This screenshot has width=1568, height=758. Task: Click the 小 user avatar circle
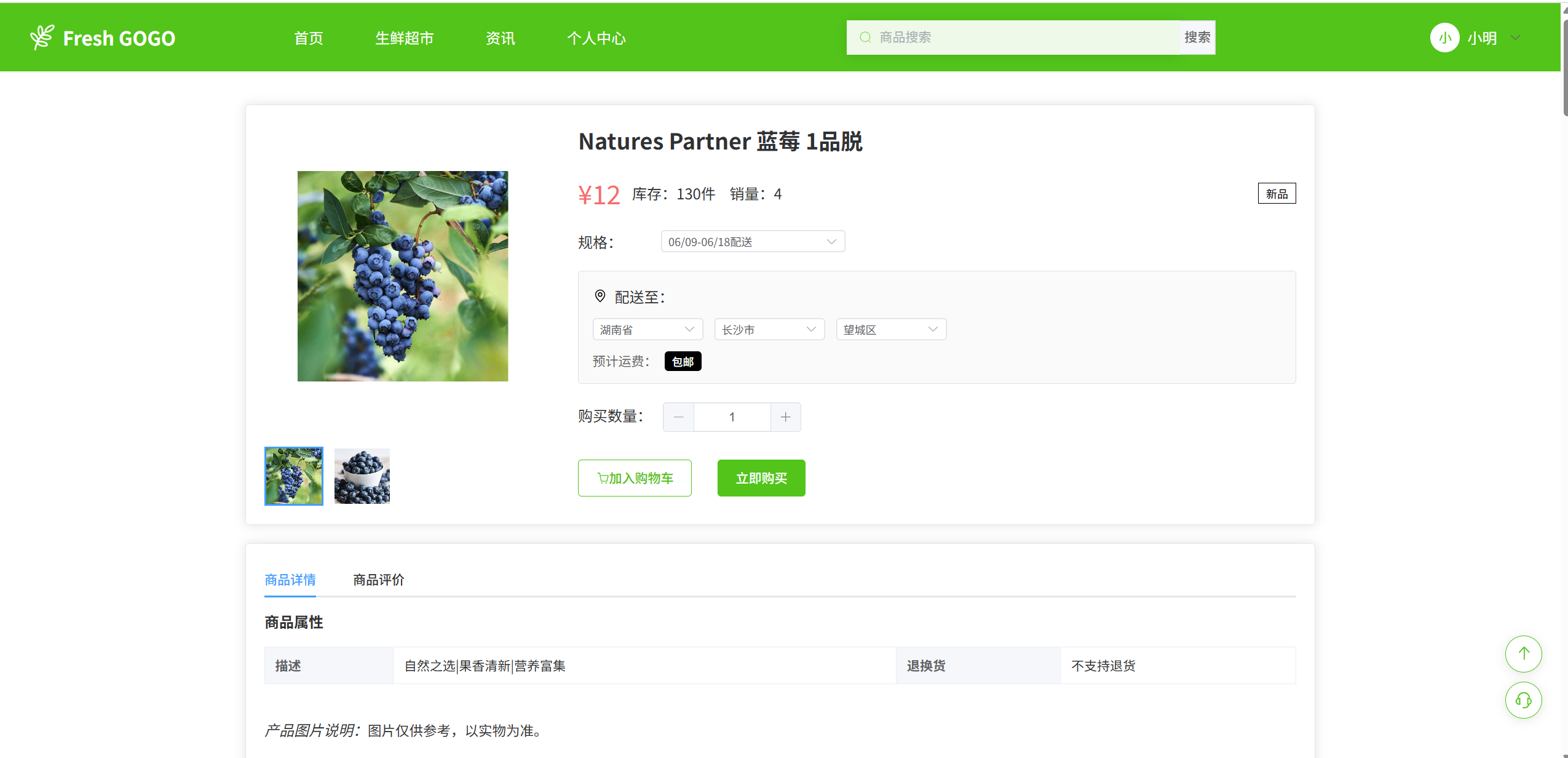pos(1444,38)
